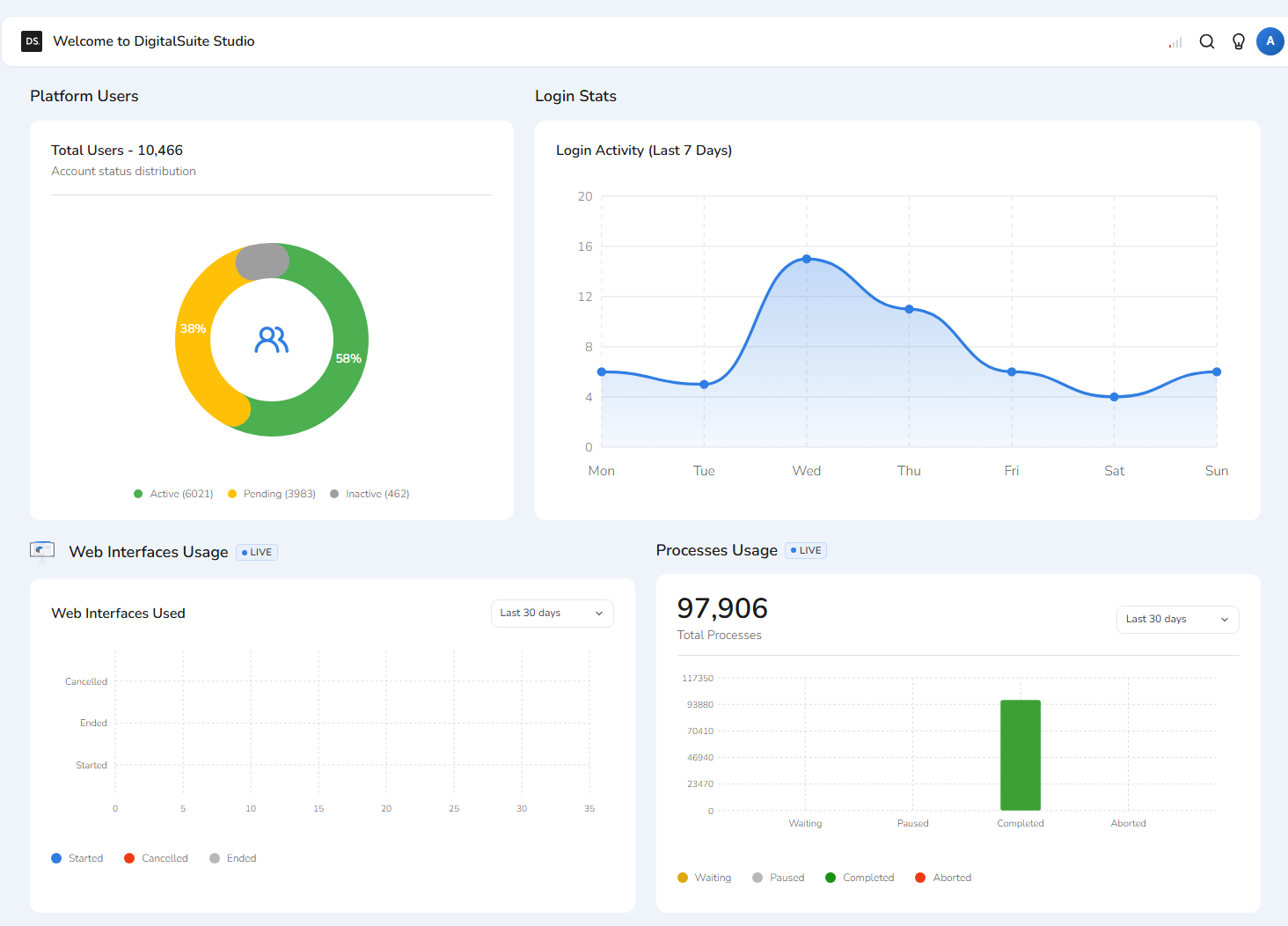Screen dimensions: 1288x926
Task: Toggle Aborted legend in Processes chart
Action: click(x=943, y=878)
